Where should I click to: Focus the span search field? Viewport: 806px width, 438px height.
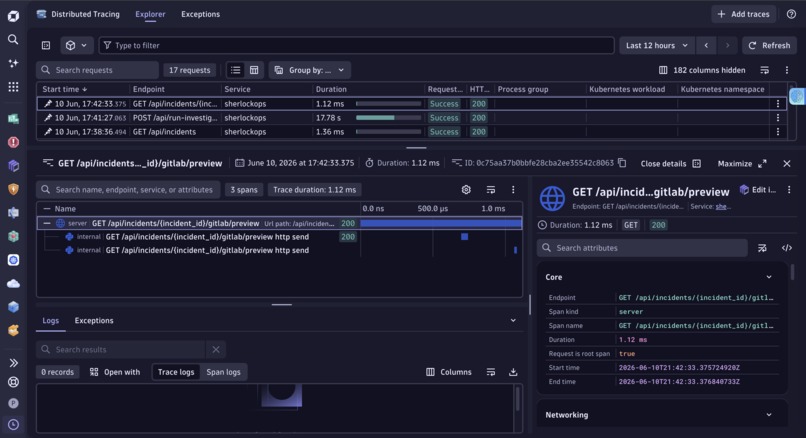click(128, 190)
